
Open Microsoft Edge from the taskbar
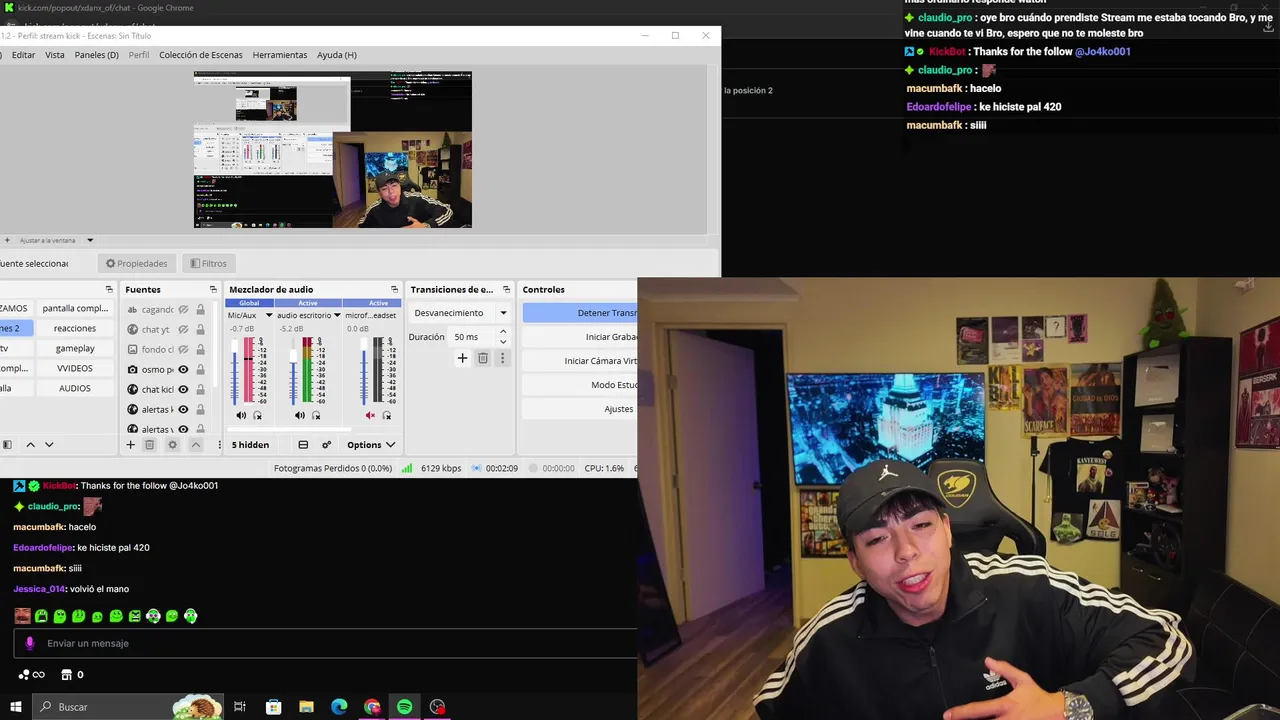click(x=339, y=707)
